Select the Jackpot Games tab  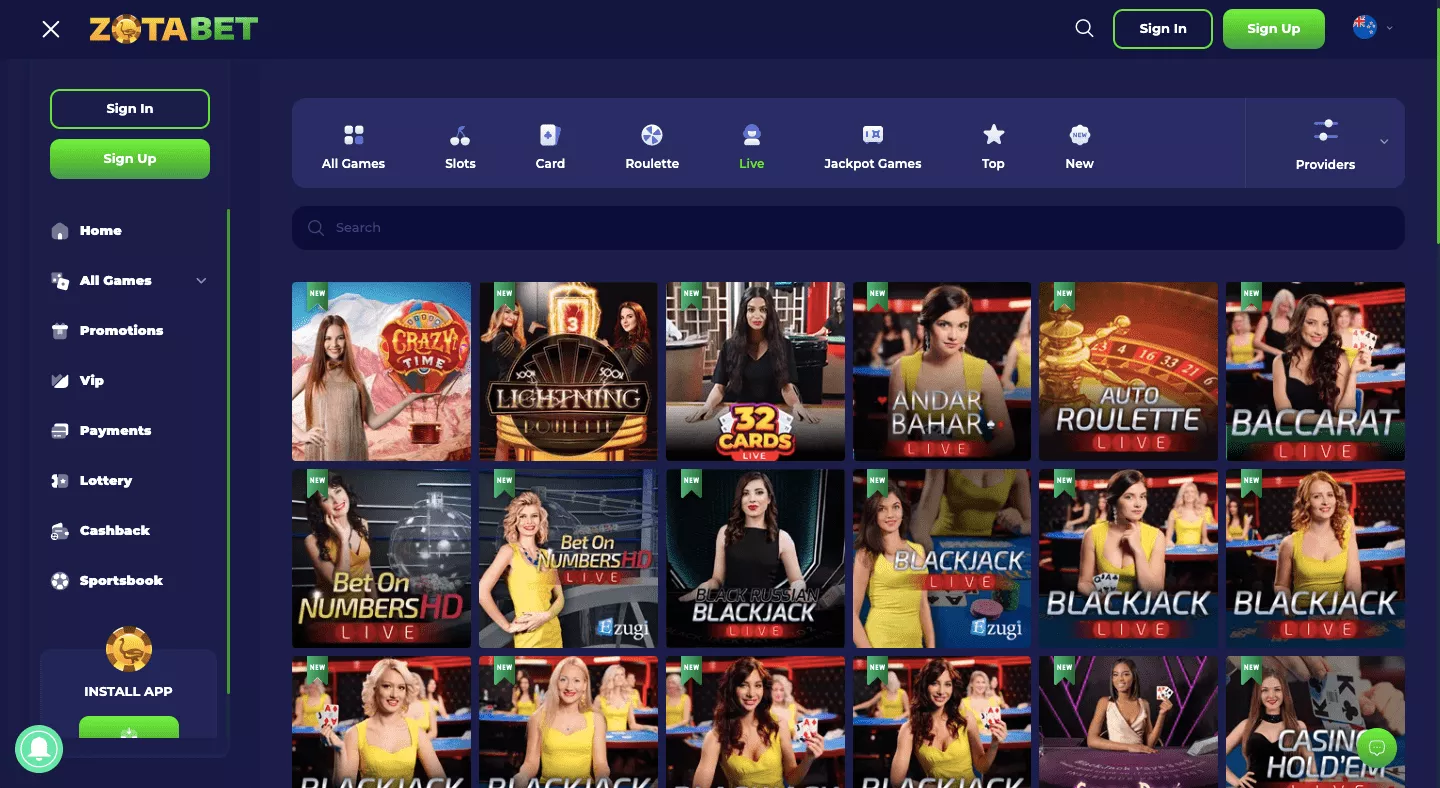point(872,146)
